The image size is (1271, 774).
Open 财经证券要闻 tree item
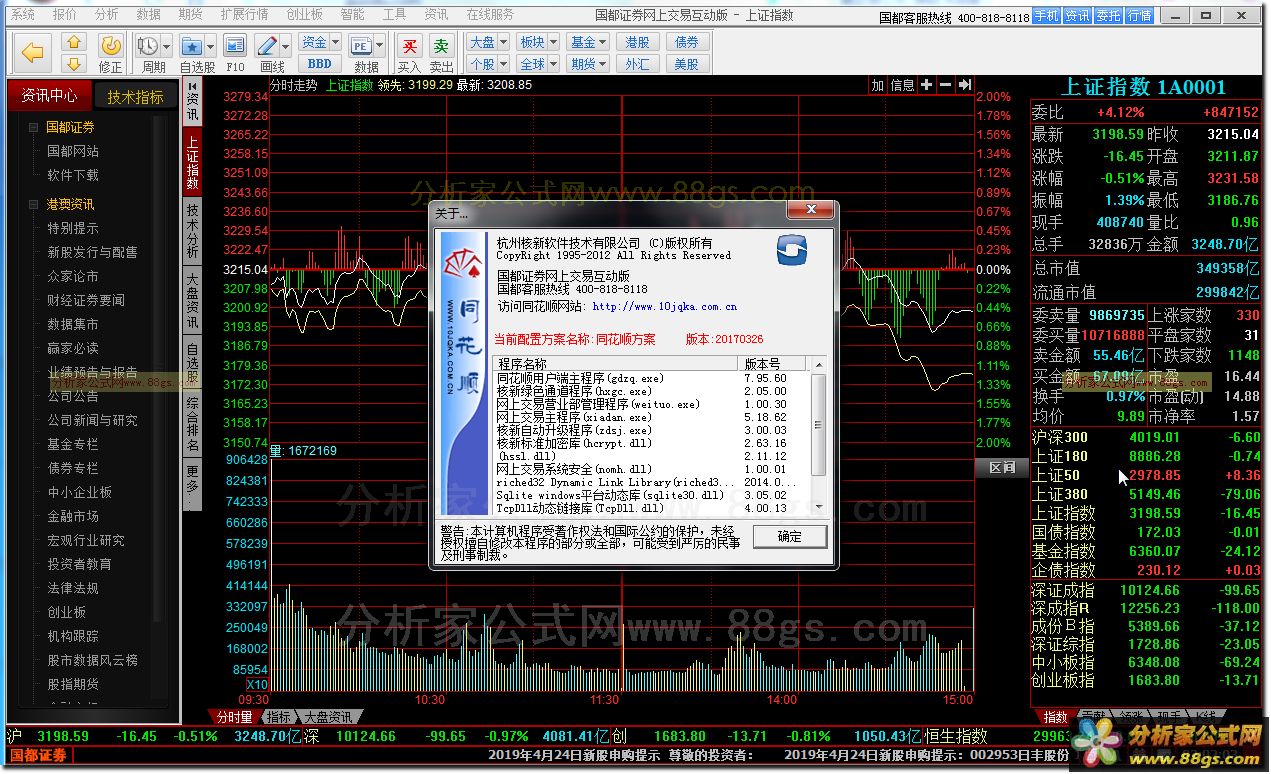click(x=86, y=300)
